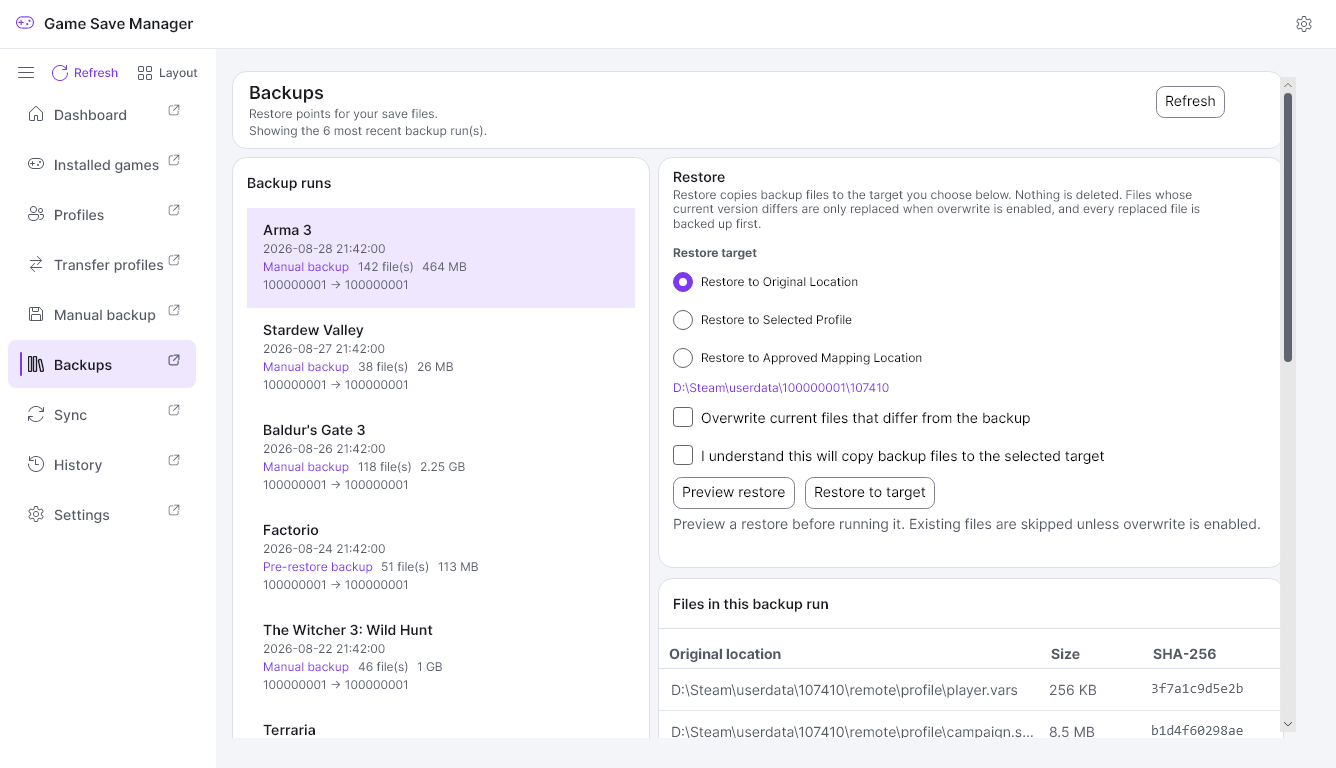Click the SHA-256 column header

click(x=1184, y=654)
